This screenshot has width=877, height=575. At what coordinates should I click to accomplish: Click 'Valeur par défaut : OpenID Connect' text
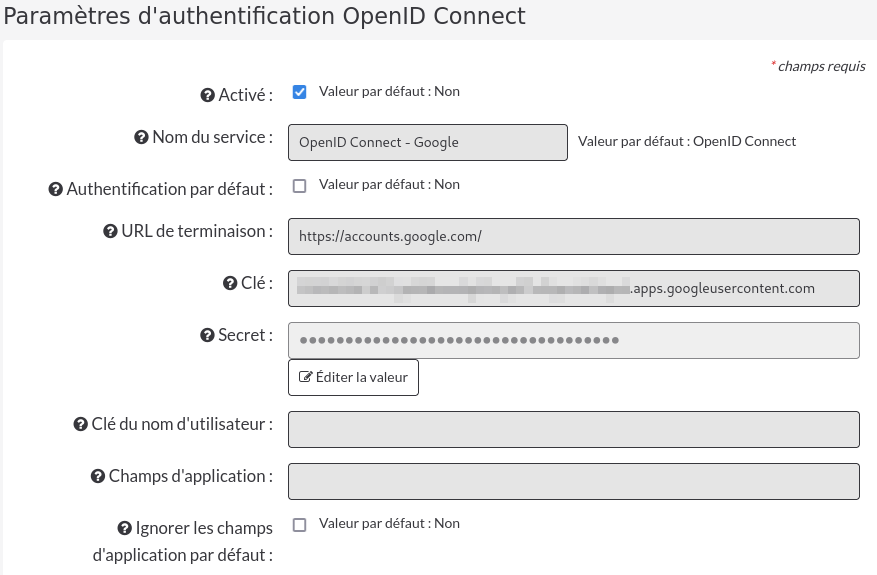[687, 142]
